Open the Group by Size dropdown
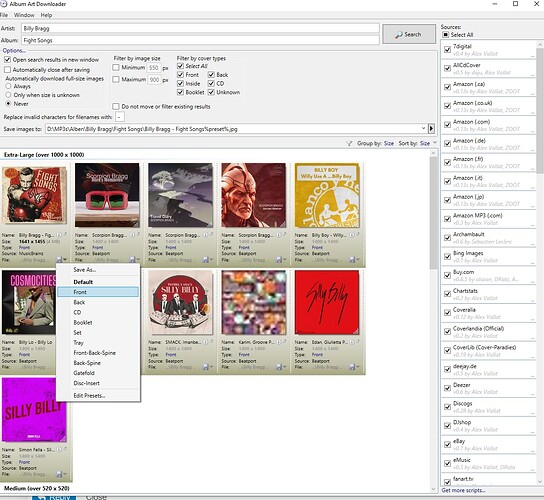The image size is (544, 500). click(389, 143)
